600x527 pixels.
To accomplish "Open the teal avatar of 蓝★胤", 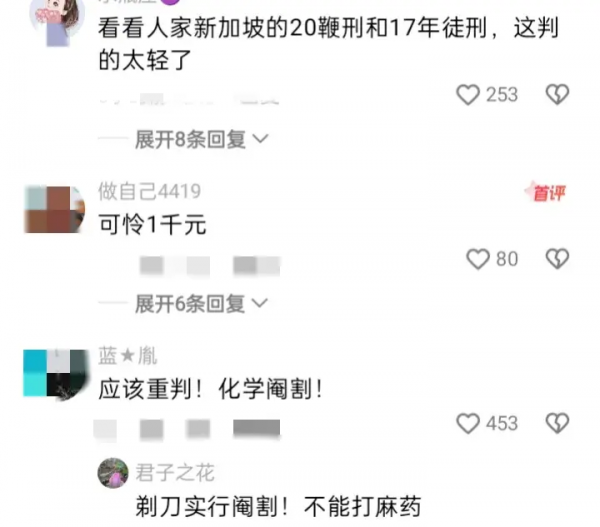I will 55,374.
